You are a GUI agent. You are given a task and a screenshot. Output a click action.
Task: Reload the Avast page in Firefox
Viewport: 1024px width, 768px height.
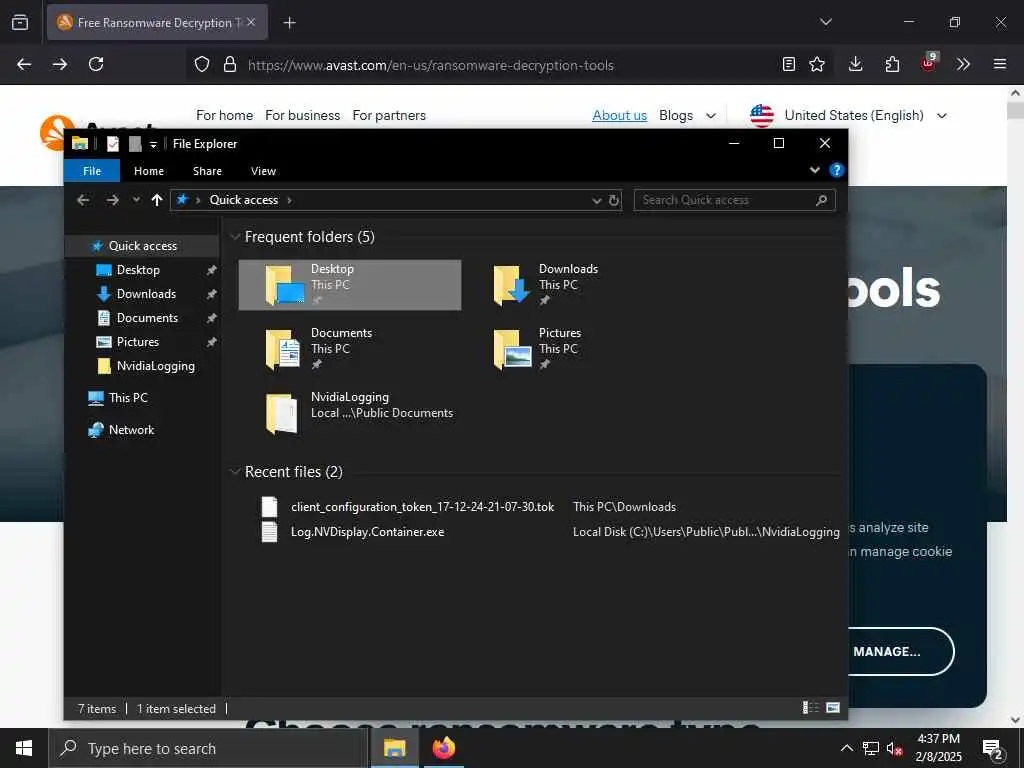[96, 64]
